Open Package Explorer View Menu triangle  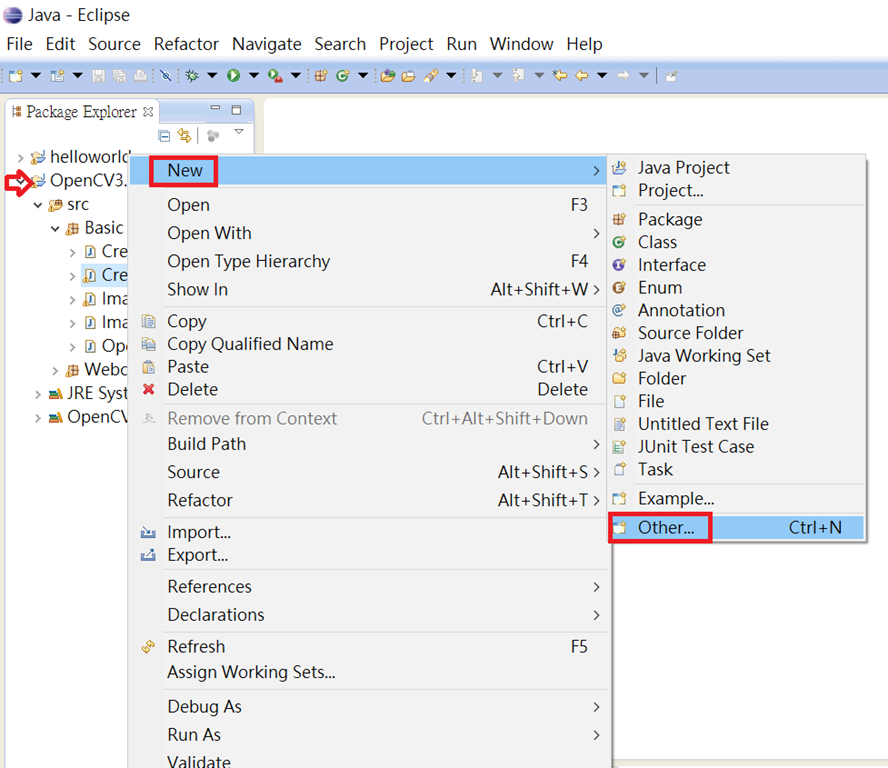click(239, 131)
